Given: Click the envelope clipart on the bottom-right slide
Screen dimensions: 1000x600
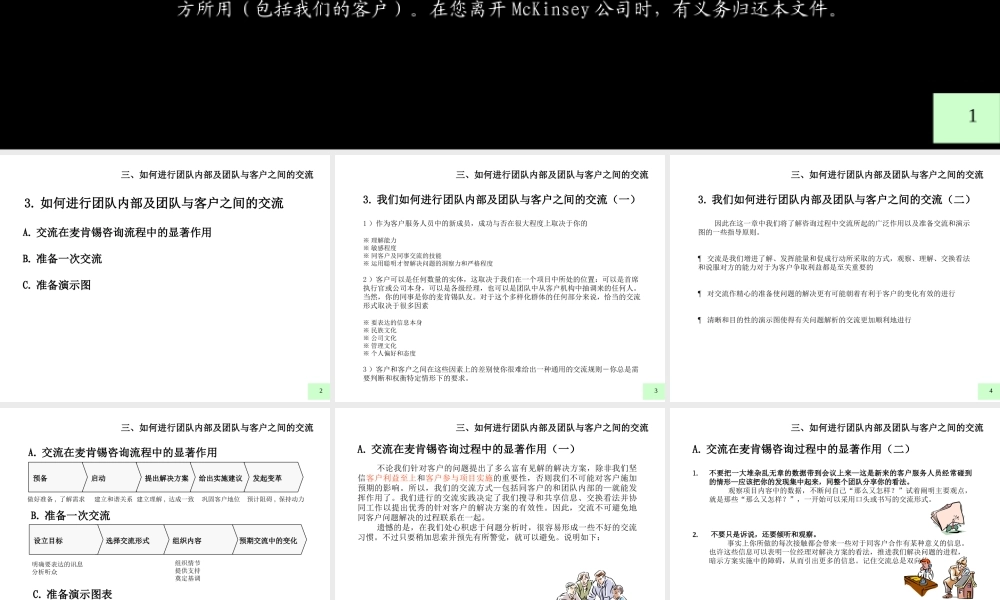Looking at the screenshot, I should coord(946,518).
